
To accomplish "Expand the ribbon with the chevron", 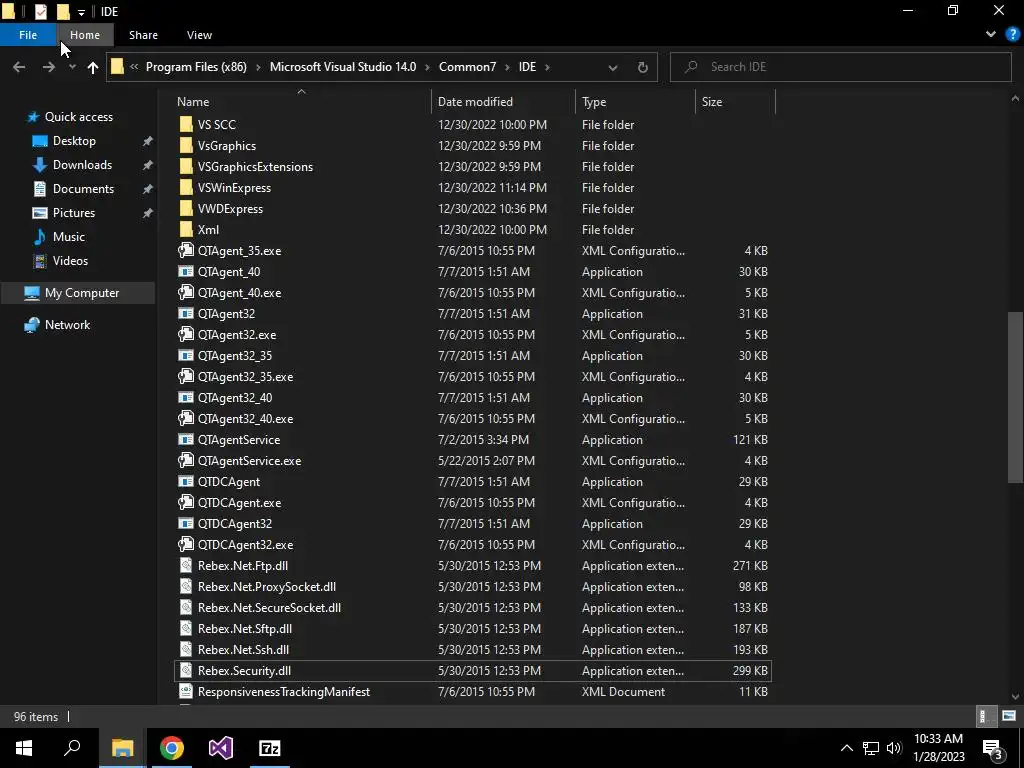I will click(x=991, y=35).
